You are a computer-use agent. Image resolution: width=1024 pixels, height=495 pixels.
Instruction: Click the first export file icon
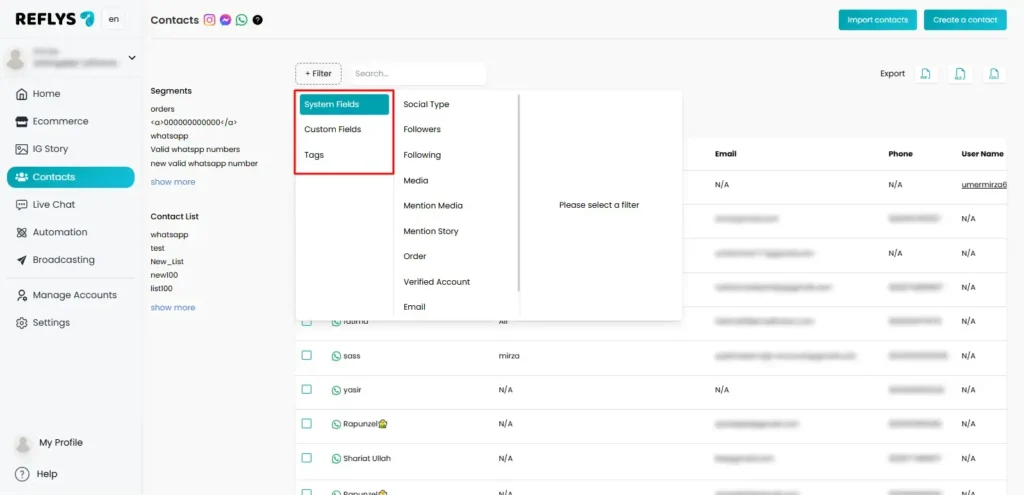(x=925, y=74)
